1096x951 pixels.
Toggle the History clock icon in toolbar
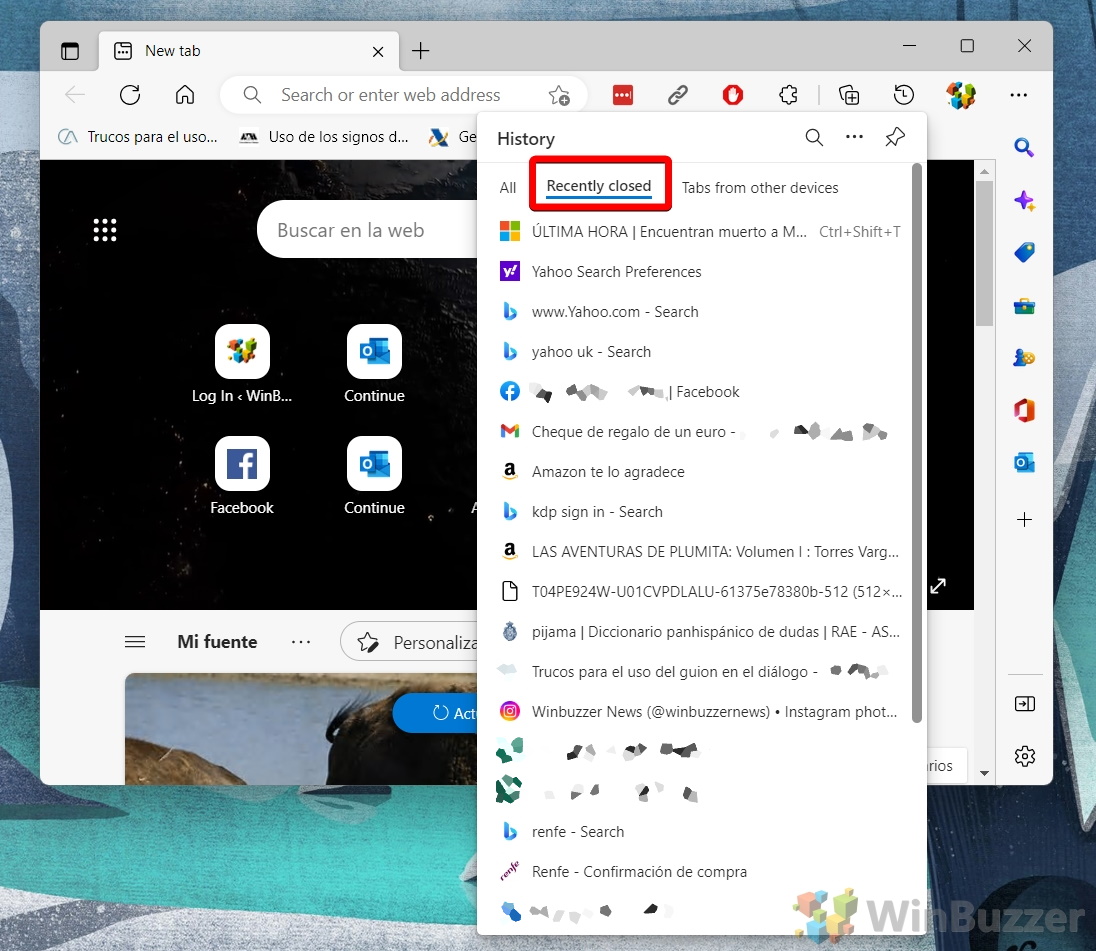tap(904, 94)
